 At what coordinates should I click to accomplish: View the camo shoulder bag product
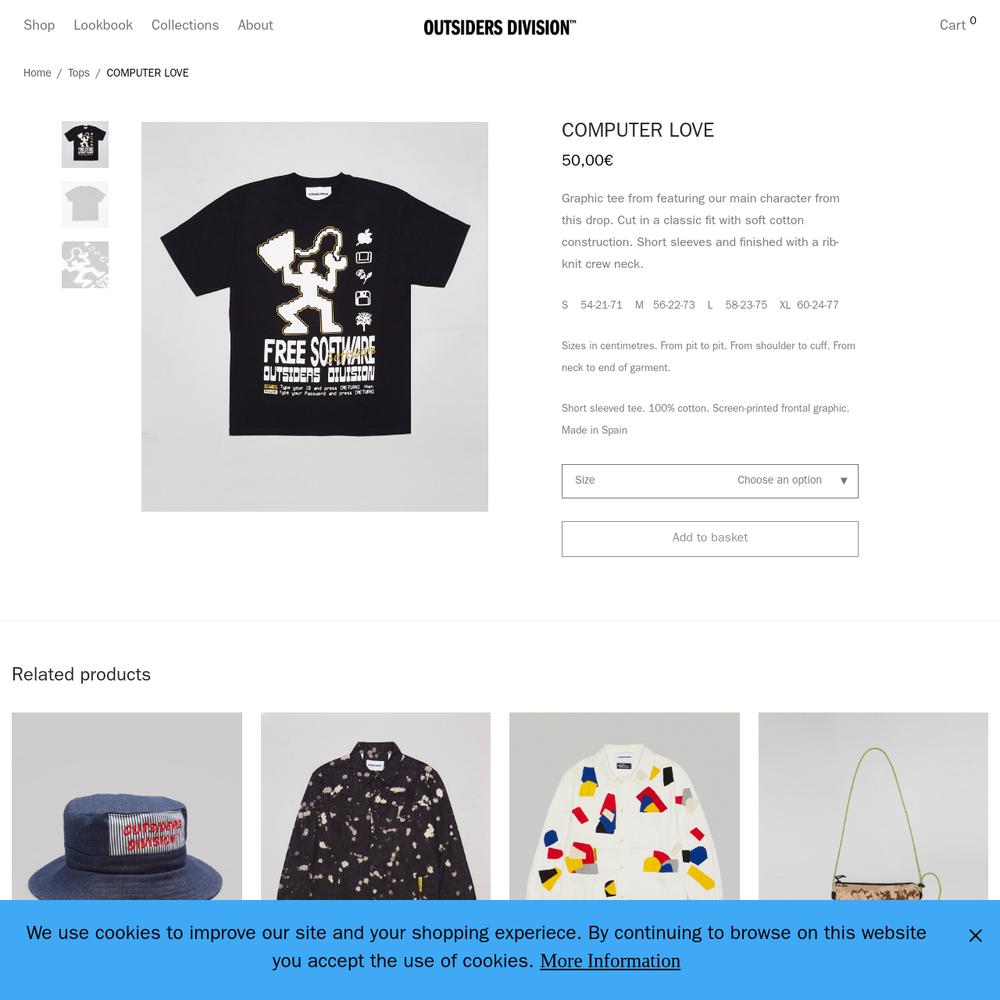point(873,806)
